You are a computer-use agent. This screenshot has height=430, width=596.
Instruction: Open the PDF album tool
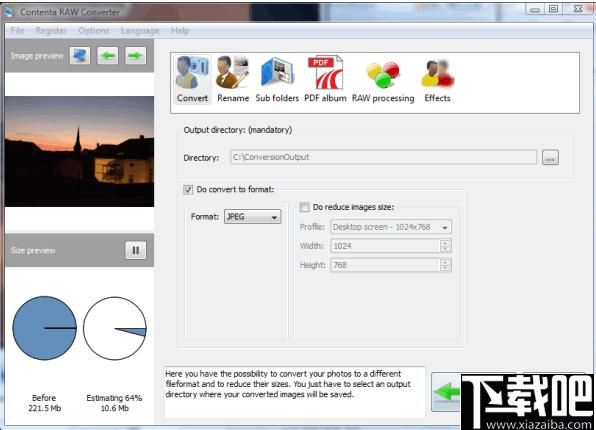325,79
